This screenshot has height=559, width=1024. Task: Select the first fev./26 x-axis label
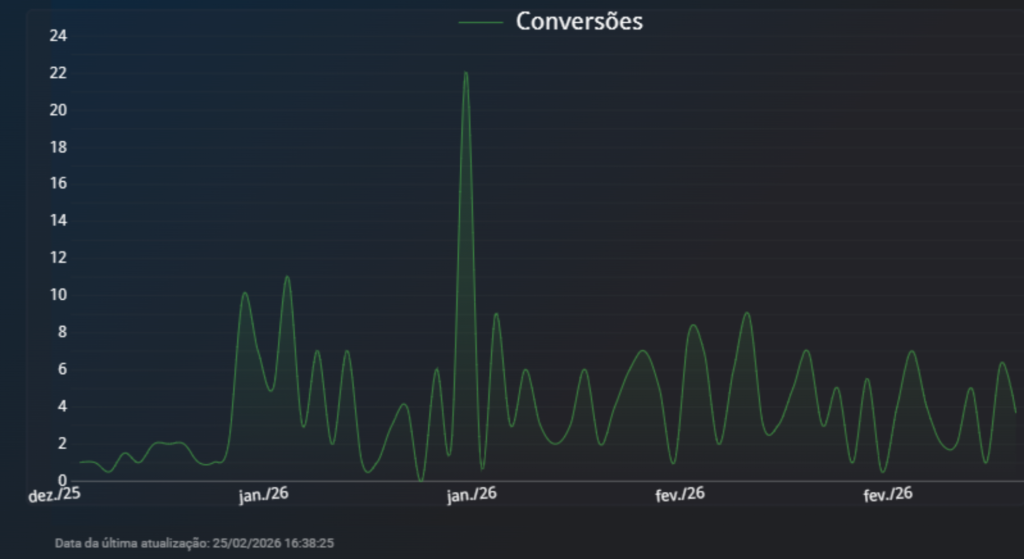coord(680,494)
